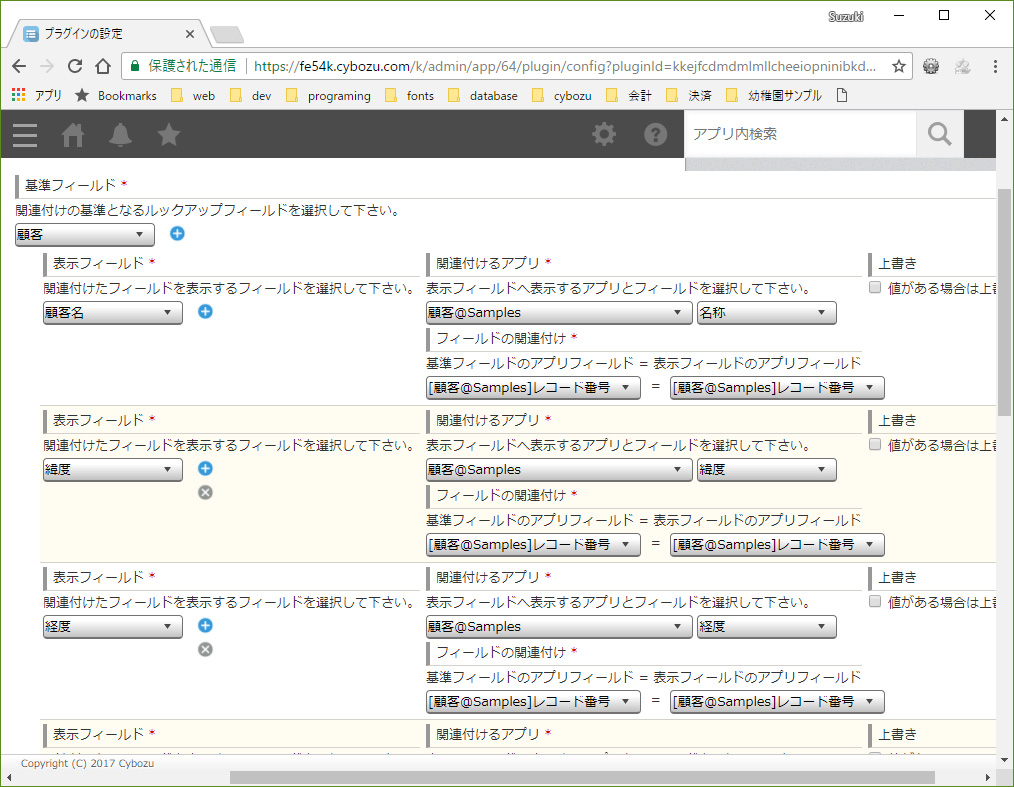Image resolution: width=1014 pixels, height=787 pixels.
Task: Open the settings gear in header
Action: (604, 135)
